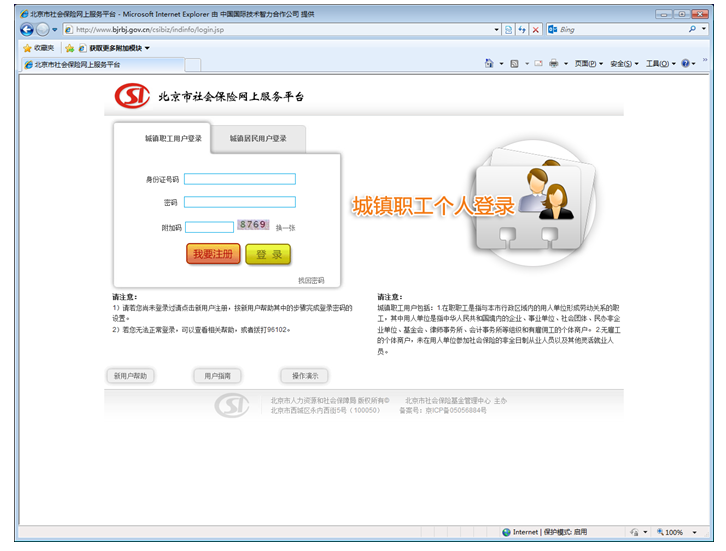This screenshot has width=726, height=551.
Task: Switch to 城镇居民用户登录 tab
Action: (258, 139)
